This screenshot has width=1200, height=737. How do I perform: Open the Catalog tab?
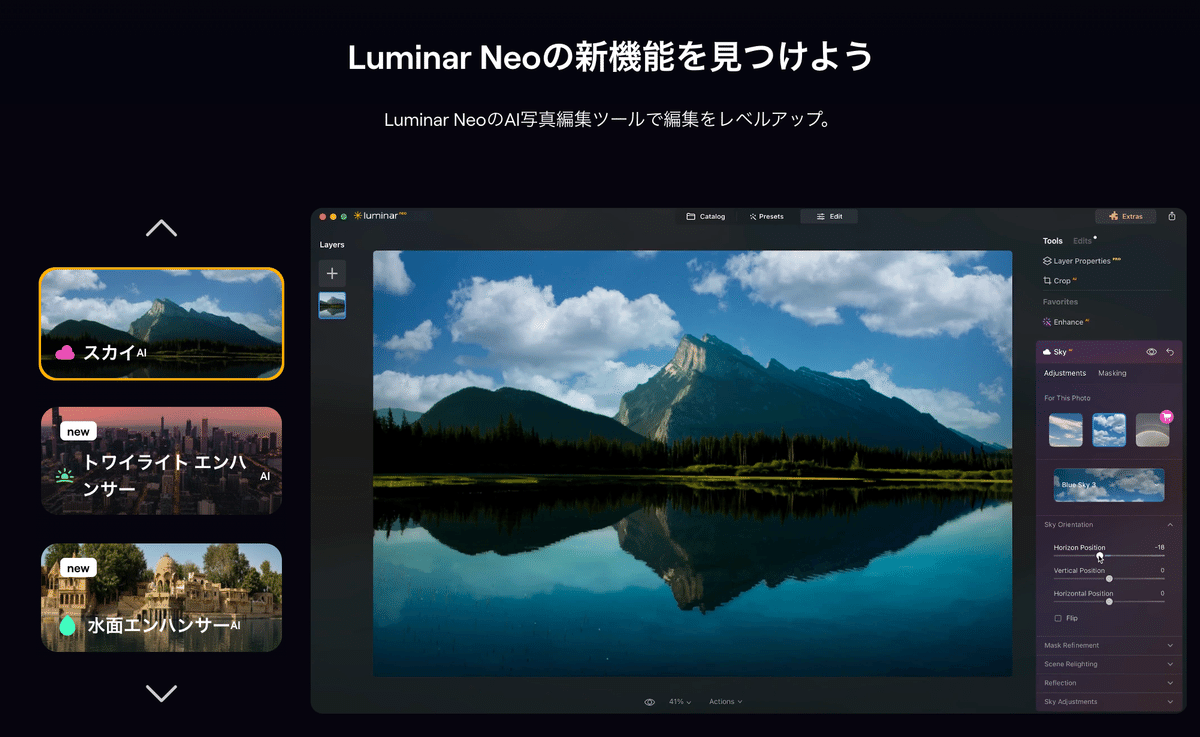pos(705,216)
